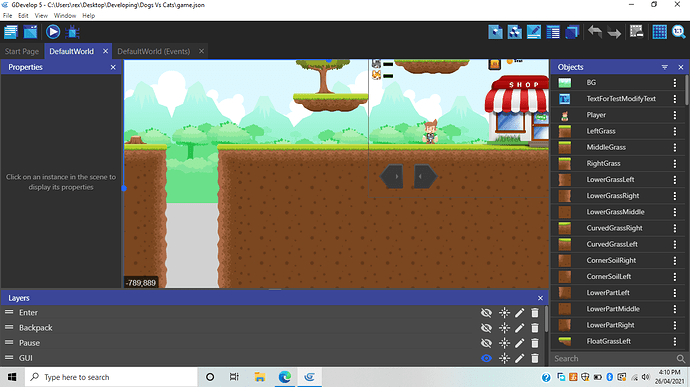Open RightGrass object options menu
690x387 pixels.
click(675, 163)
